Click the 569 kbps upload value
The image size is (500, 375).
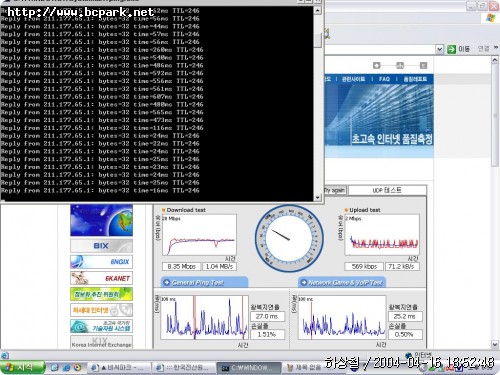tap(364, 267)
